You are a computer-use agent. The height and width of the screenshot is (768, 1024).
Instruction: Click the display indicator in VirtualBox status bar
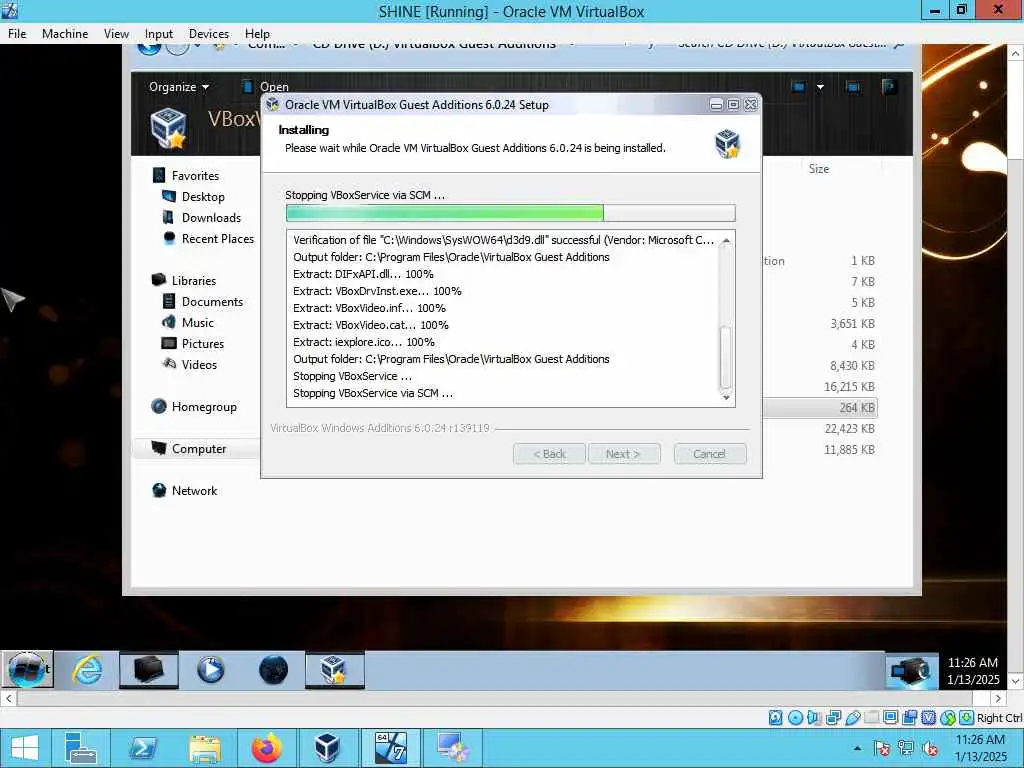pos(890,718)
